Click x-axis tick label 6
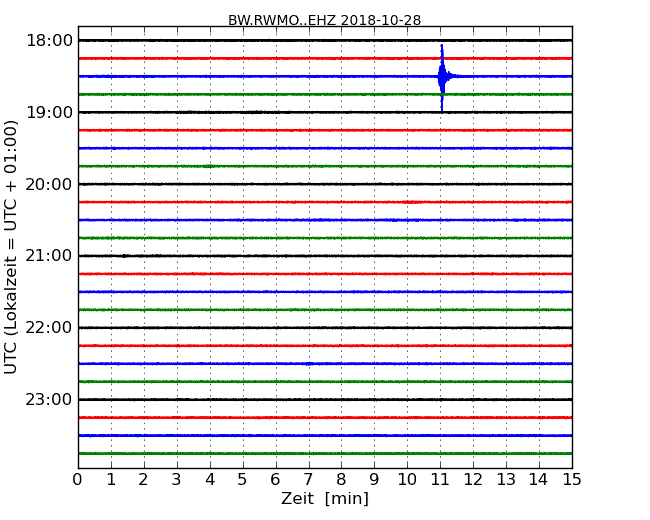This screenshot has width=650, height=520. 275,479
